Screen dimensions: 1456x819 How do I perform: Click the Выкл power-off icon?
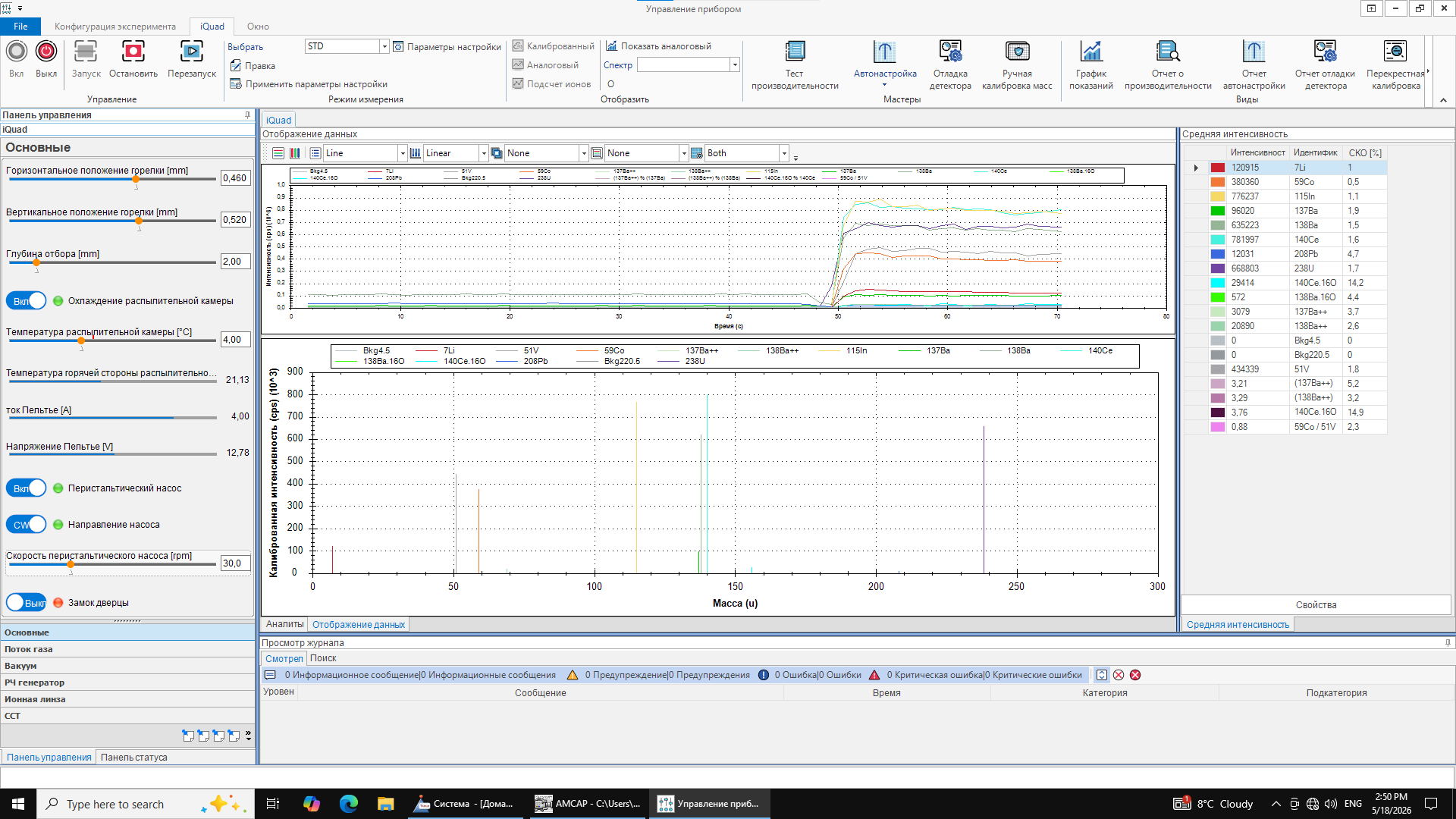46,52
